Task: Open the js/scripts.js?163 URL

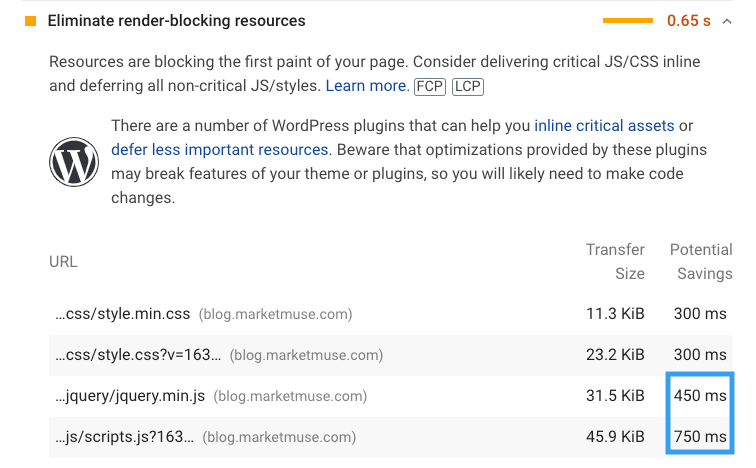Action: (x=124, y=437)
